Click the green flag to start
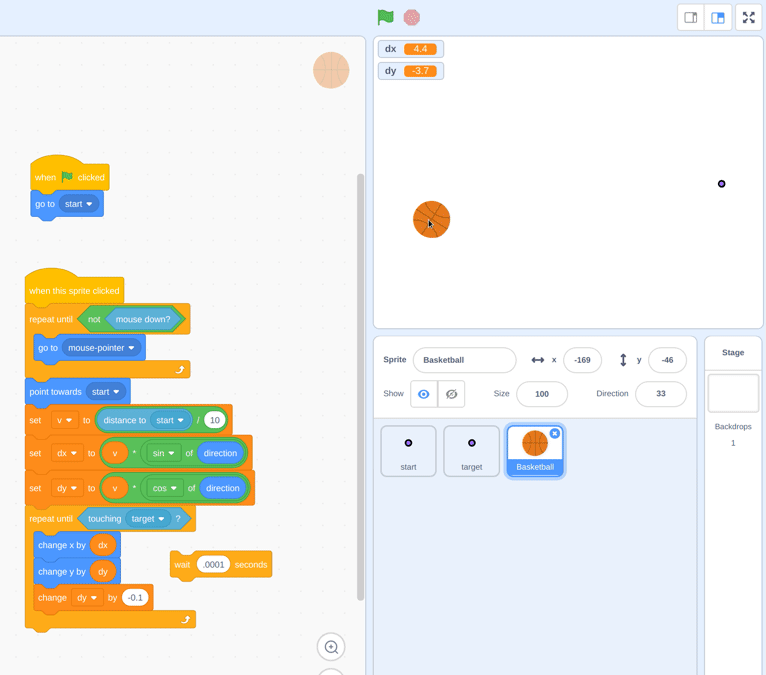Screen dimensions: 766x675 pos(385,18)
